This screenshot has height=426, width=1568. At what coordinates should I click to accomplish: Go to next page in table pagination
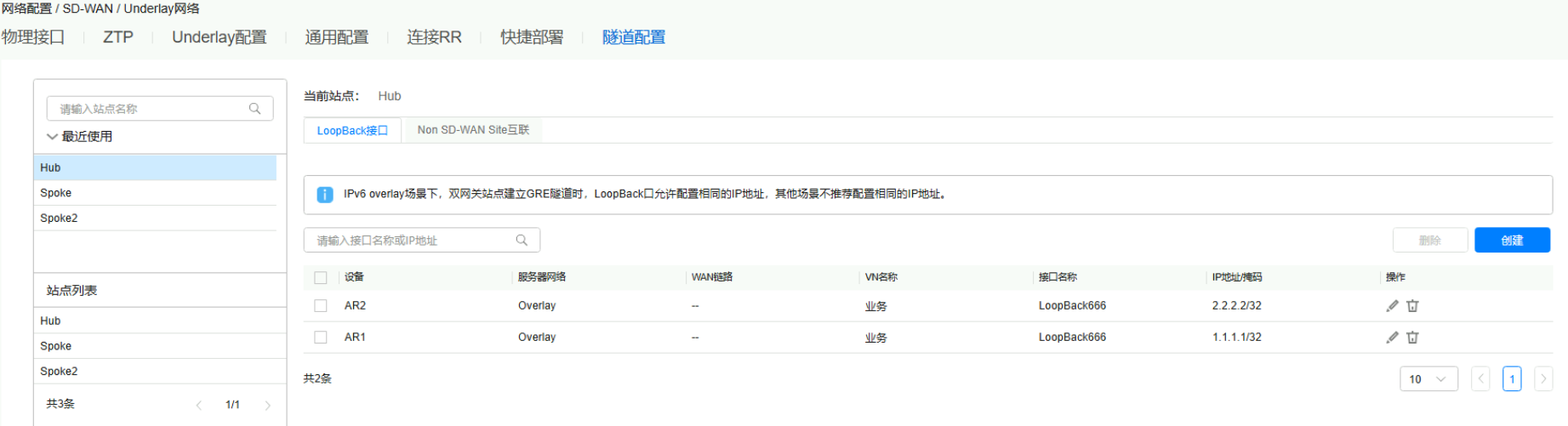[x=1543, y=379]
